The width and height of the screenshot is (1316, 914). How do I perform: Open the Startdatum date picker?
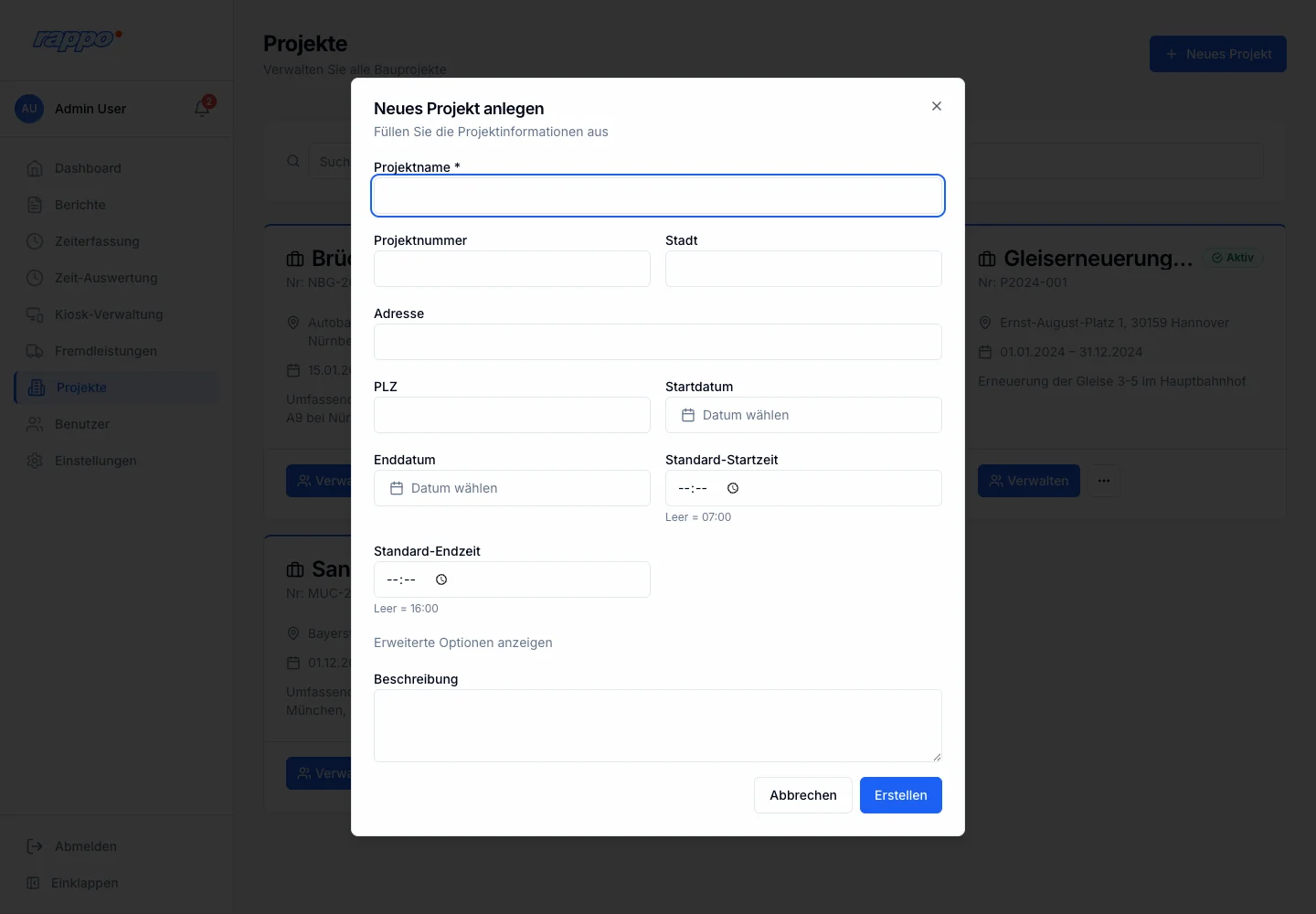[803, 415]
